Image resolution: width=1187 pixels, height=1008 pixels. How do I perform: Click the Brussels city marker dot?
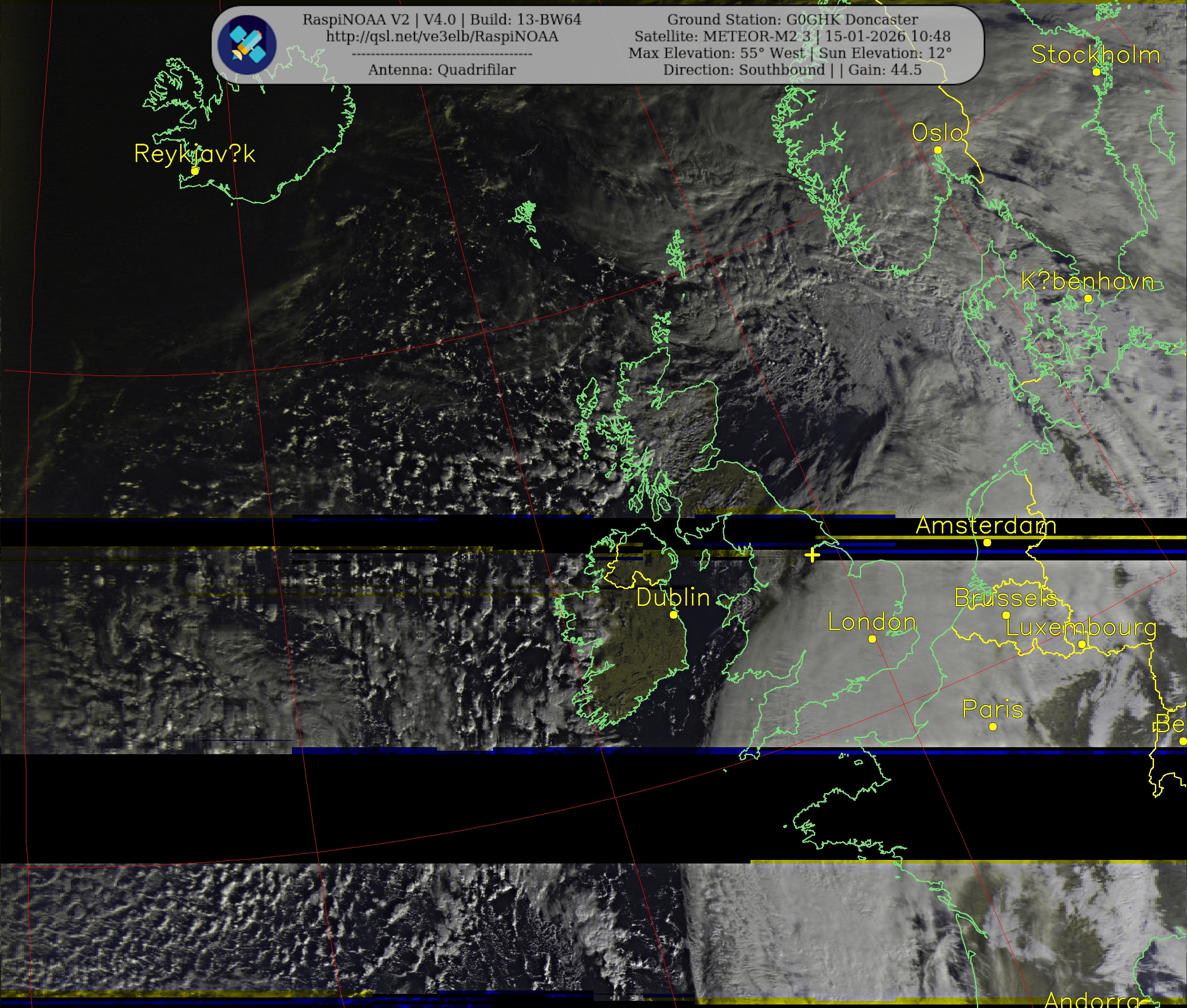(1006, 615)
